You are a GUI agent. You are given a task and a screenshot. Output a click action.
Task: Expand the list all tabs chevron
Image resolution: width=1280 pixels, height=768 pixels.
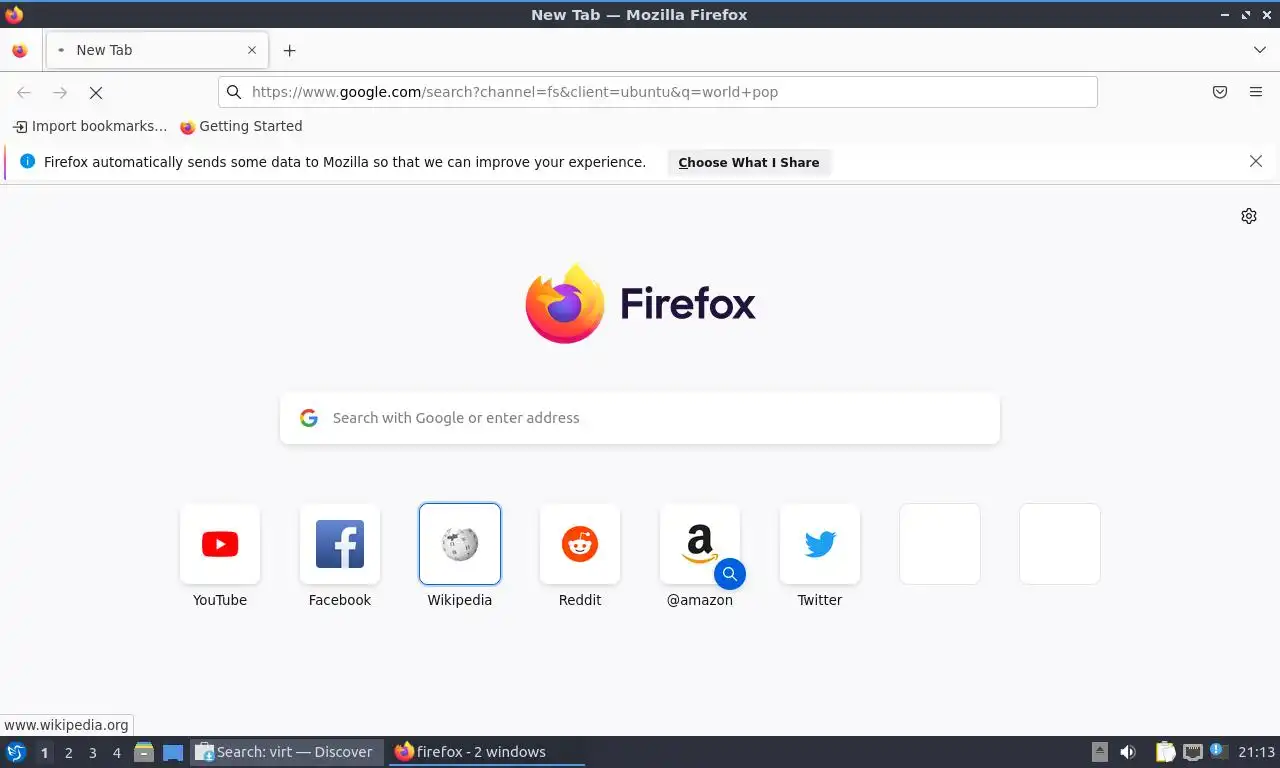point(1259,50)
